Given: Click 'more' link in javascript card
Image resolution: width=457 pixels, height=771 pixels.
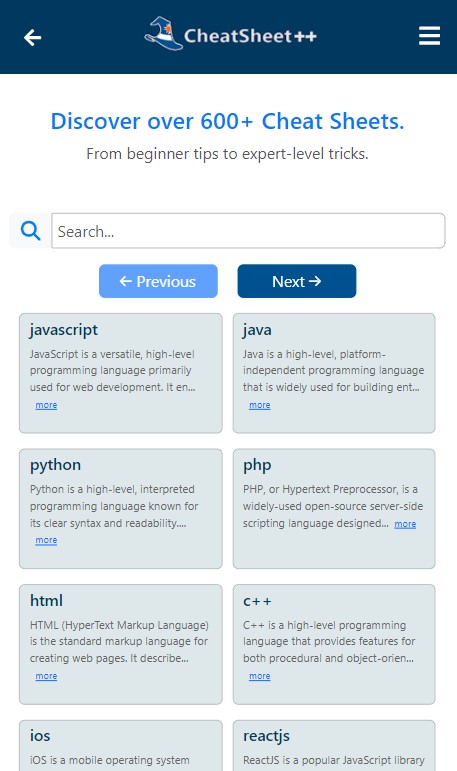Looking at the screenshot, I should tap(46, 405).
